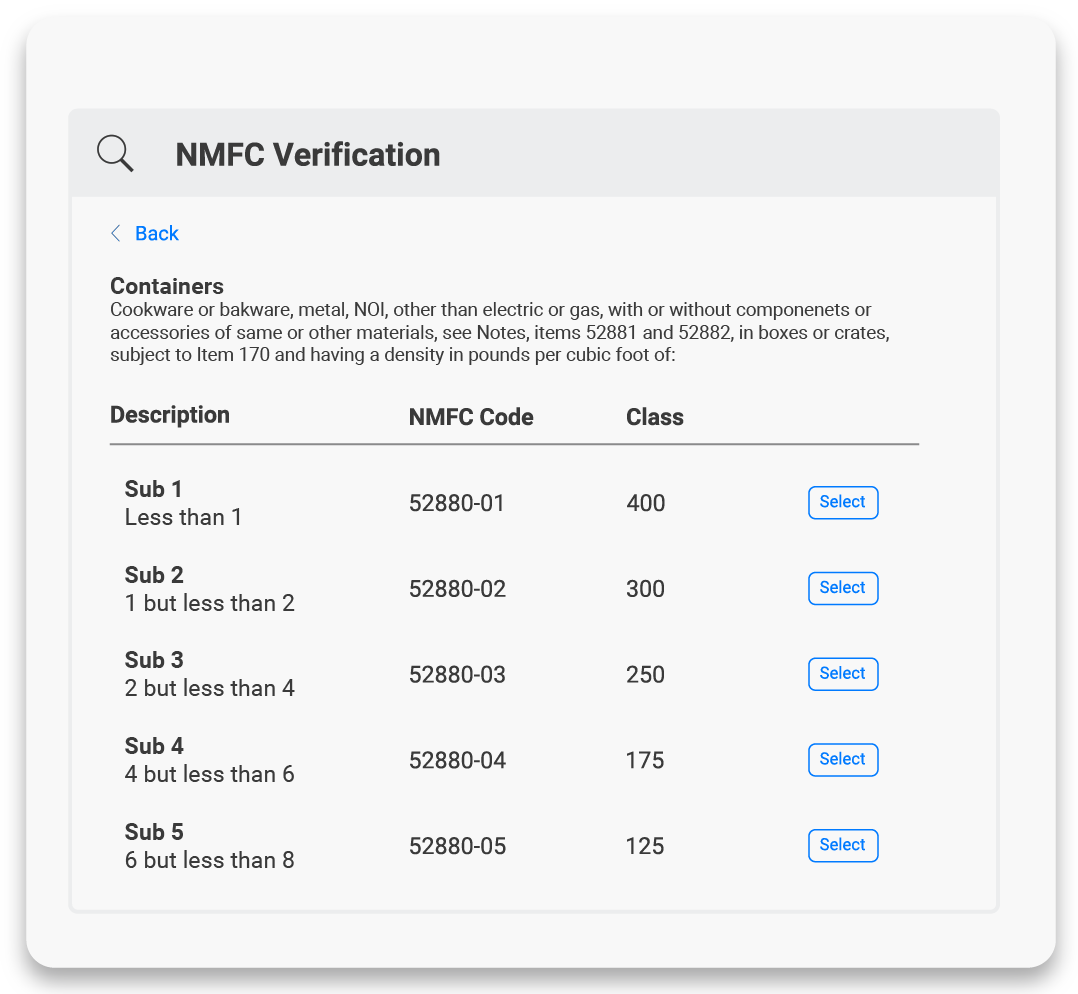This screenshot has height=994, width=1078.
Task: Click the Sub 4 label
Action: point(154,746)
